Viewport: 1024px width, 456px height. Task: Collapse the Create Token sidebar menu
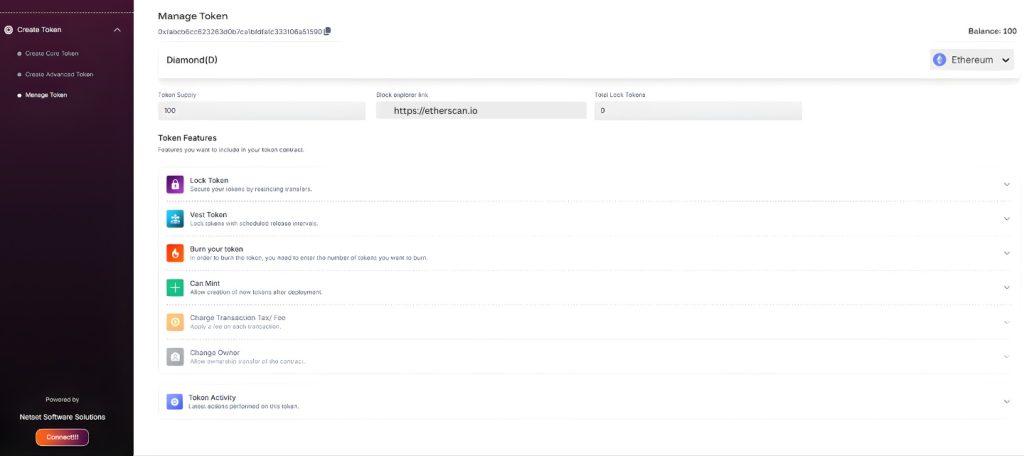pyautogui.click(x=117, y=30)
